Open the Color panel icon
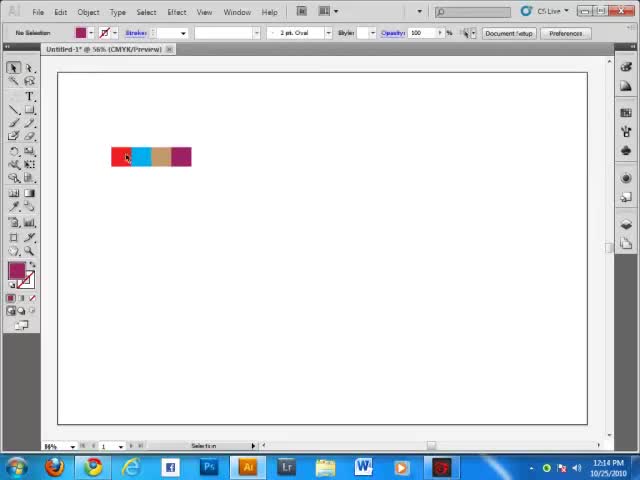Screen dimensions: 640x480 pyautogui.click(x=626, y=67)
